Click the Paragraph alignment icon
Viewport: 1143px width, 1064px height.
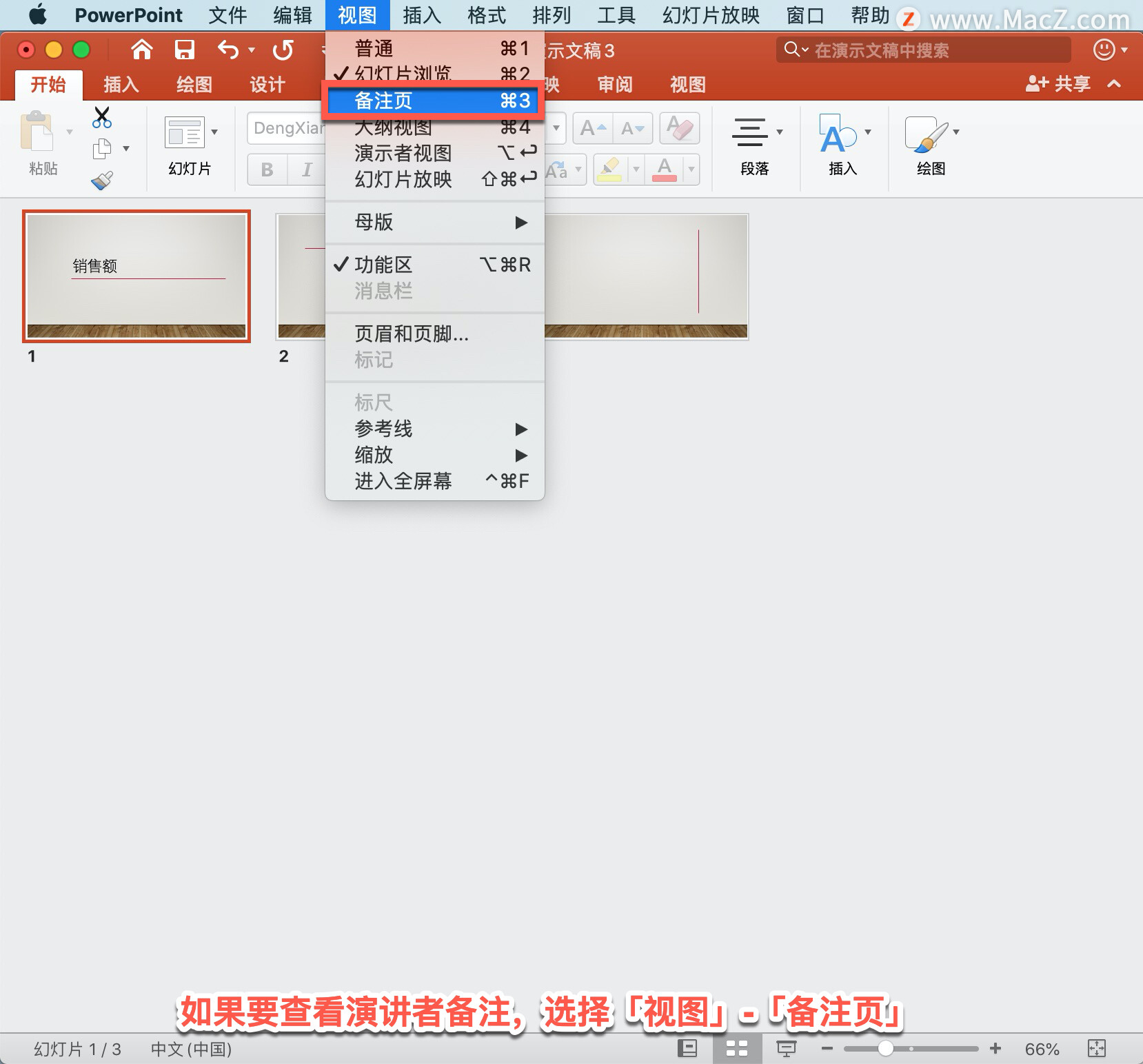click(x=750, y=132)
